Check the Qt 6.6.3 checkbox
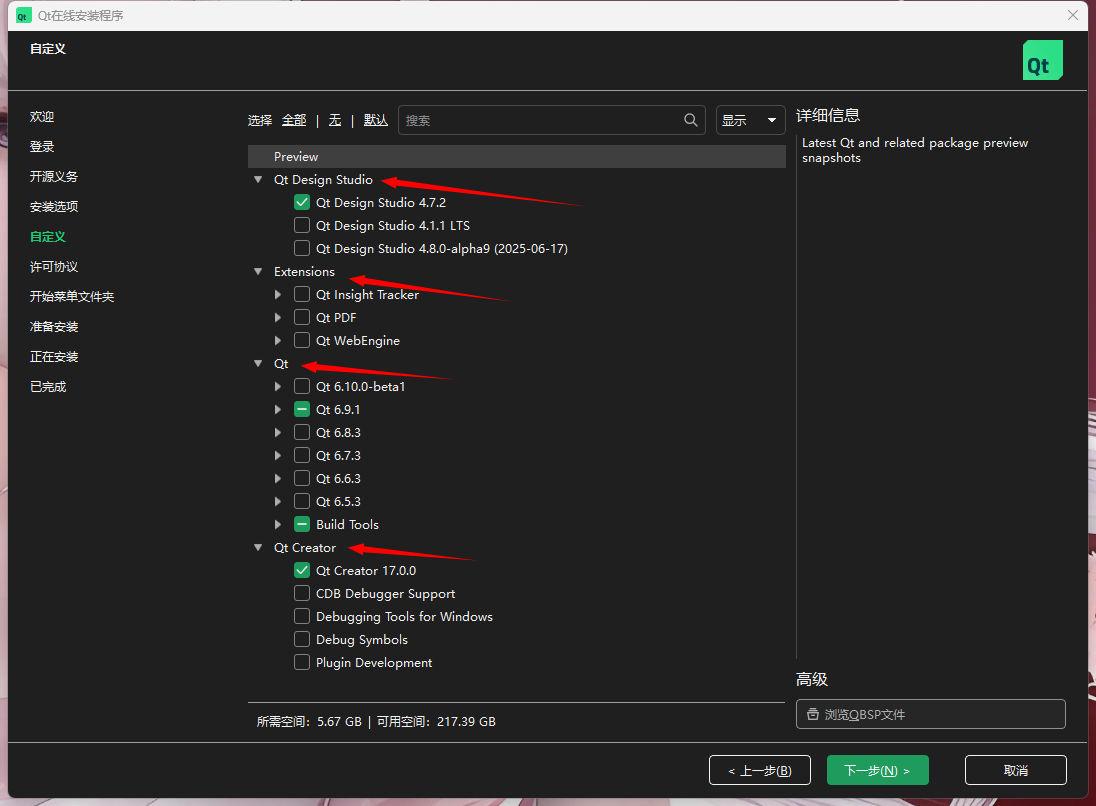This screenshot has height=806, width=1096. 302,479
